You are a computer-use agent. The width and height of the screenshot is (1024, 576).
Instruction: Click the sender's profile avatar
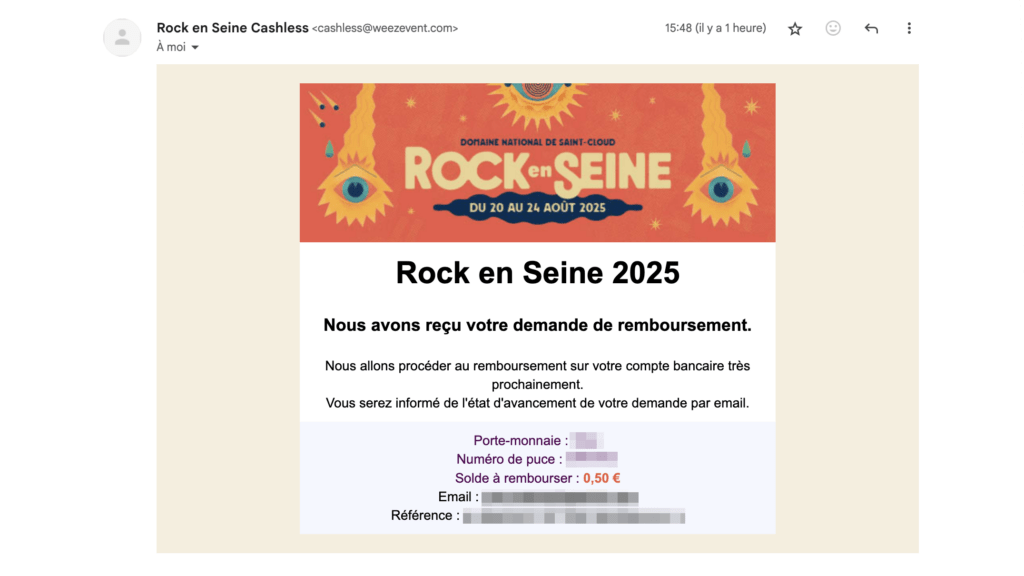tap(122, 37)
